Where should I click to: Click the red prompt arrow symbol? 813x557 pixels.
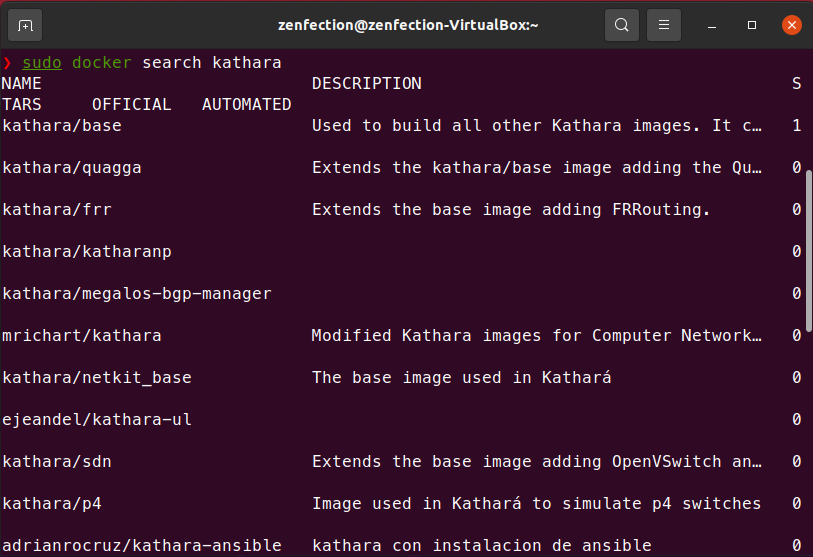click(7, 63)
